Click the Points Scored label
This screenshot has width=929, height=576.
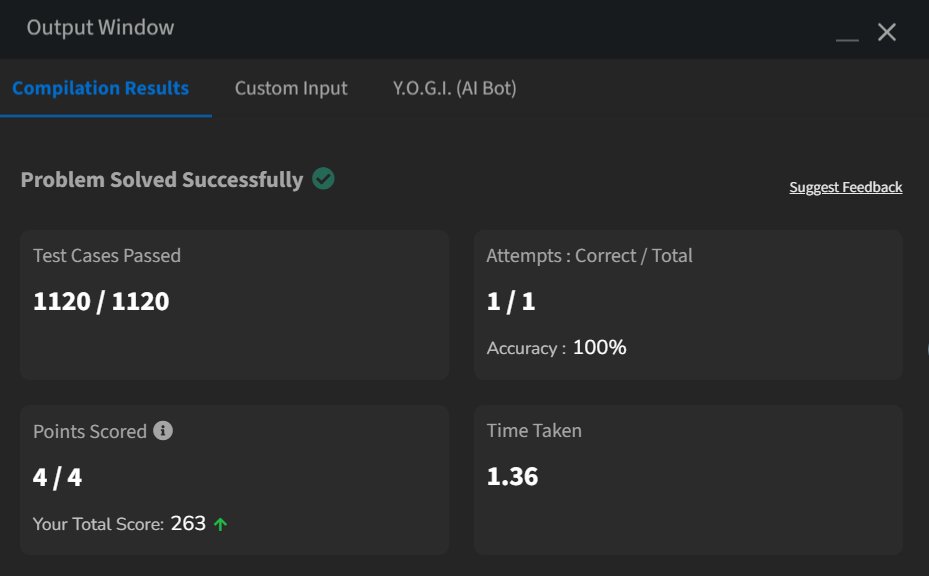click(x=90, y=431)
